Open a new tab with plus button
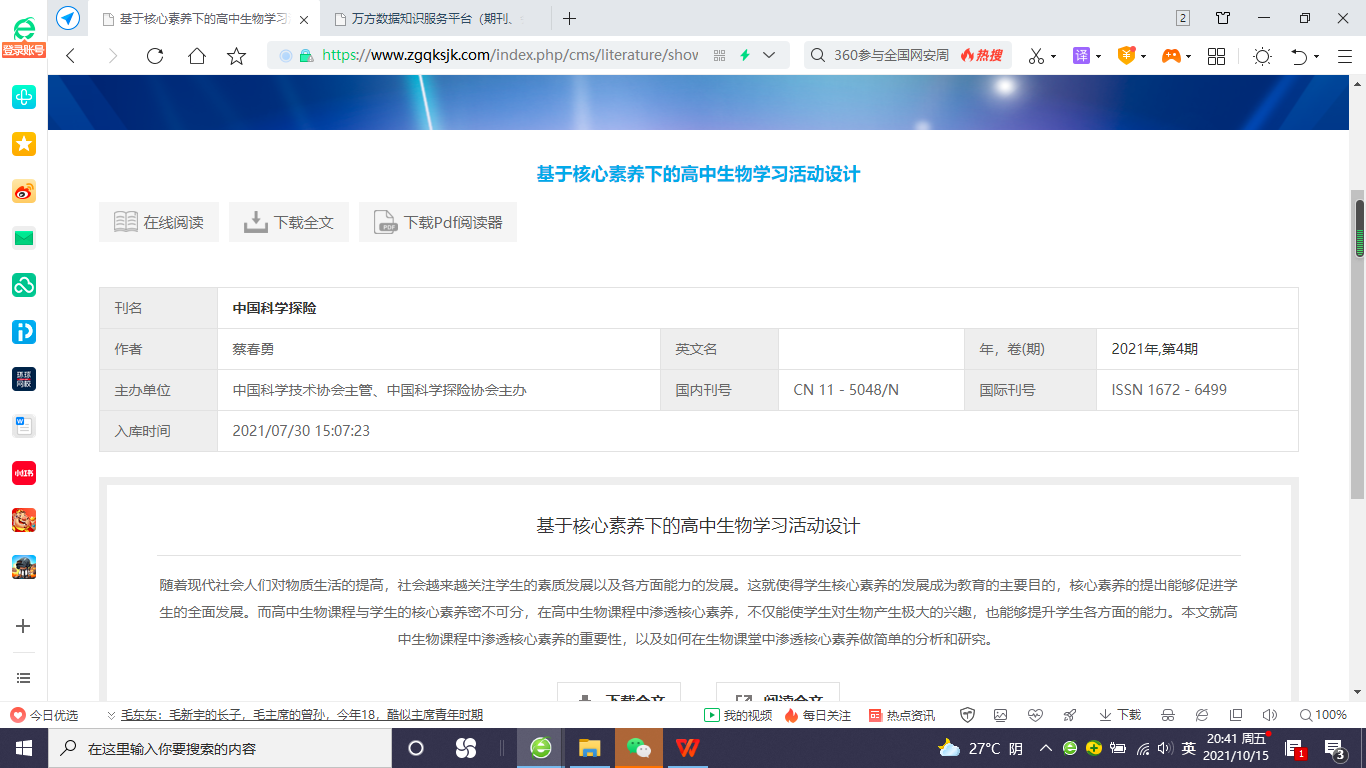Viewport: 1366px width, 768px height. click(x=569, y=18)
